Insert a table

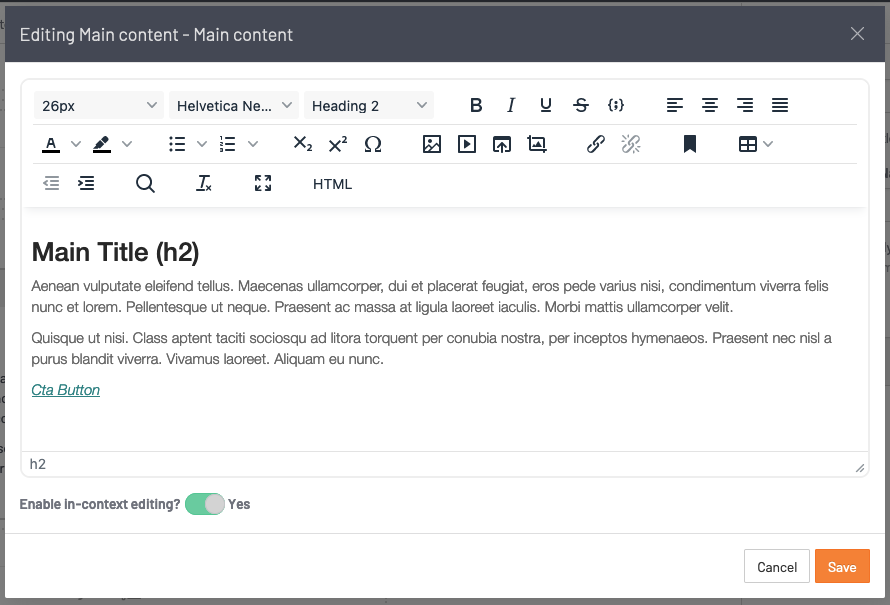[748, 144]
